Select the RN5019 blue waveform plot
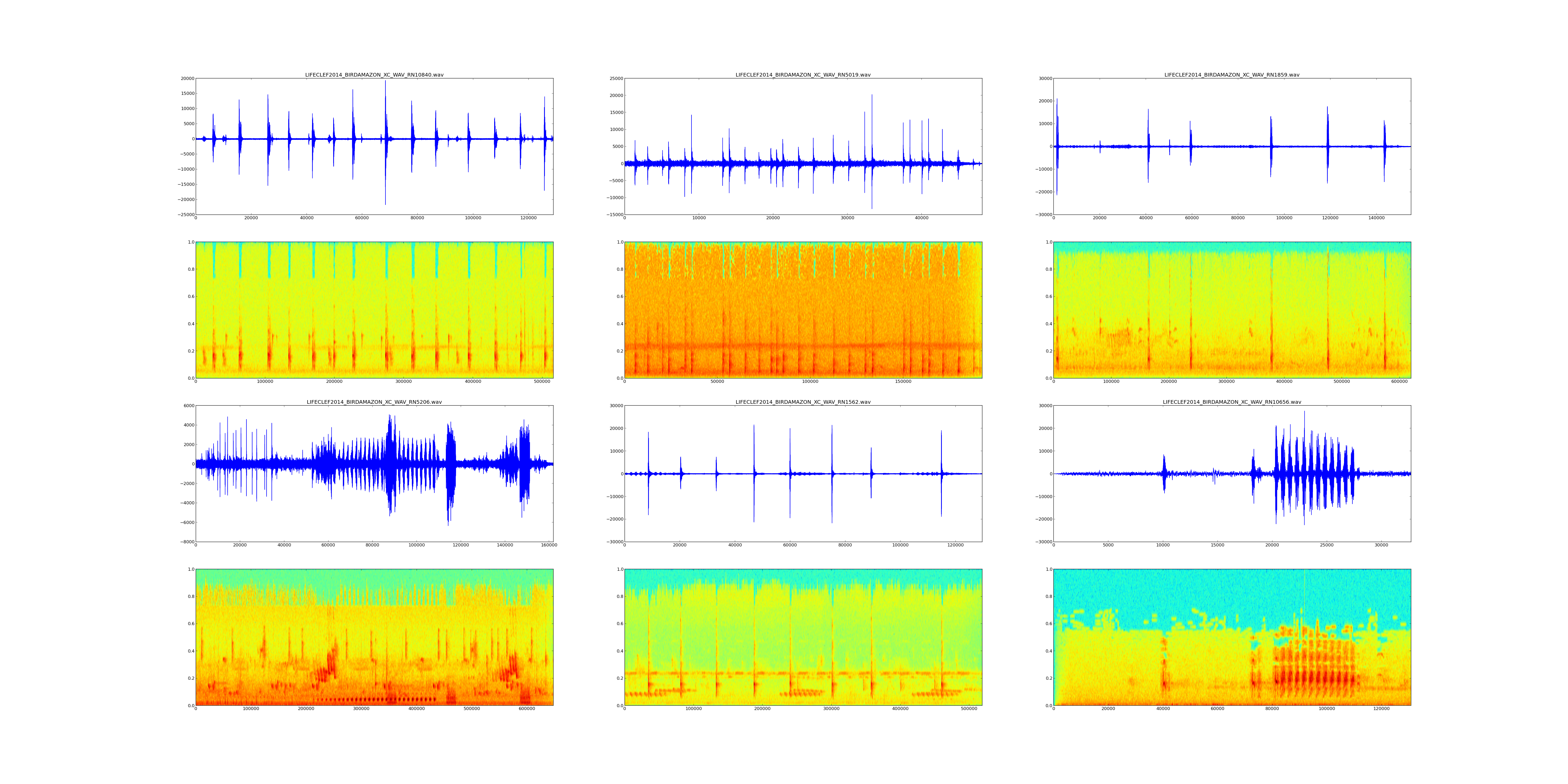 coord(803,146)
